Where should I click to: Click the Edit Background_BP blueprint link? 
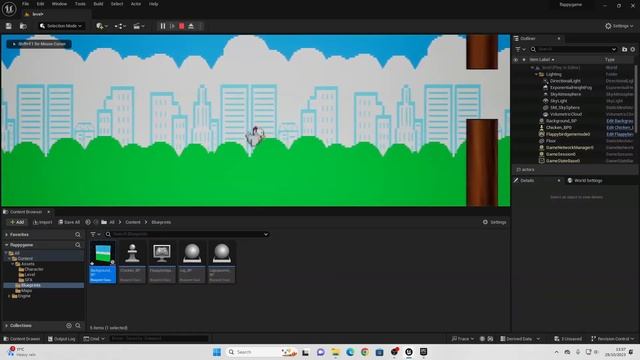[x=620, y=121]
